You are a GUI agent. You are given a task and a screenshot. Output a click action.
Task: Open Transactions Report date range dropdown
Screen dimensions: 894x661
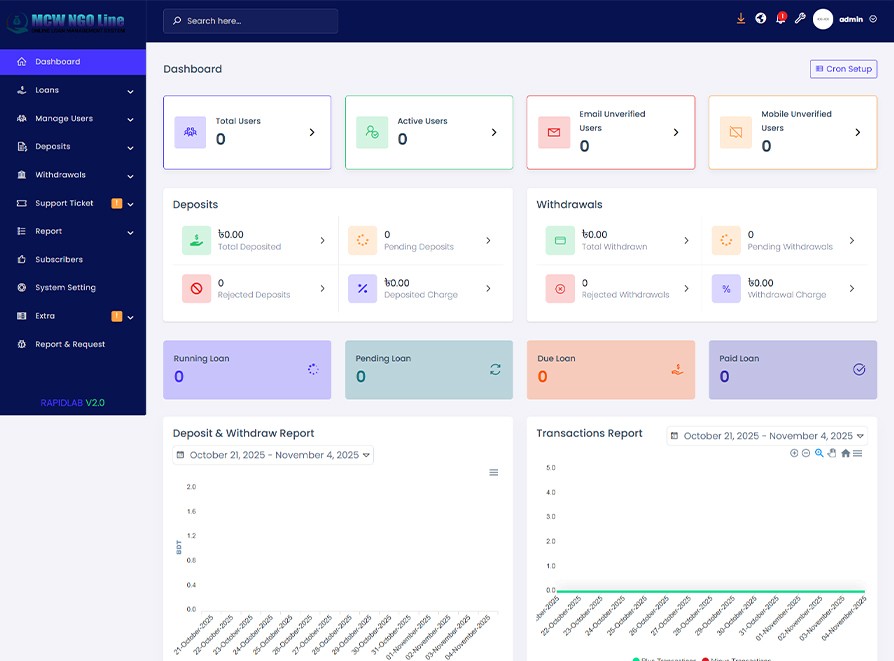(767, 436)
